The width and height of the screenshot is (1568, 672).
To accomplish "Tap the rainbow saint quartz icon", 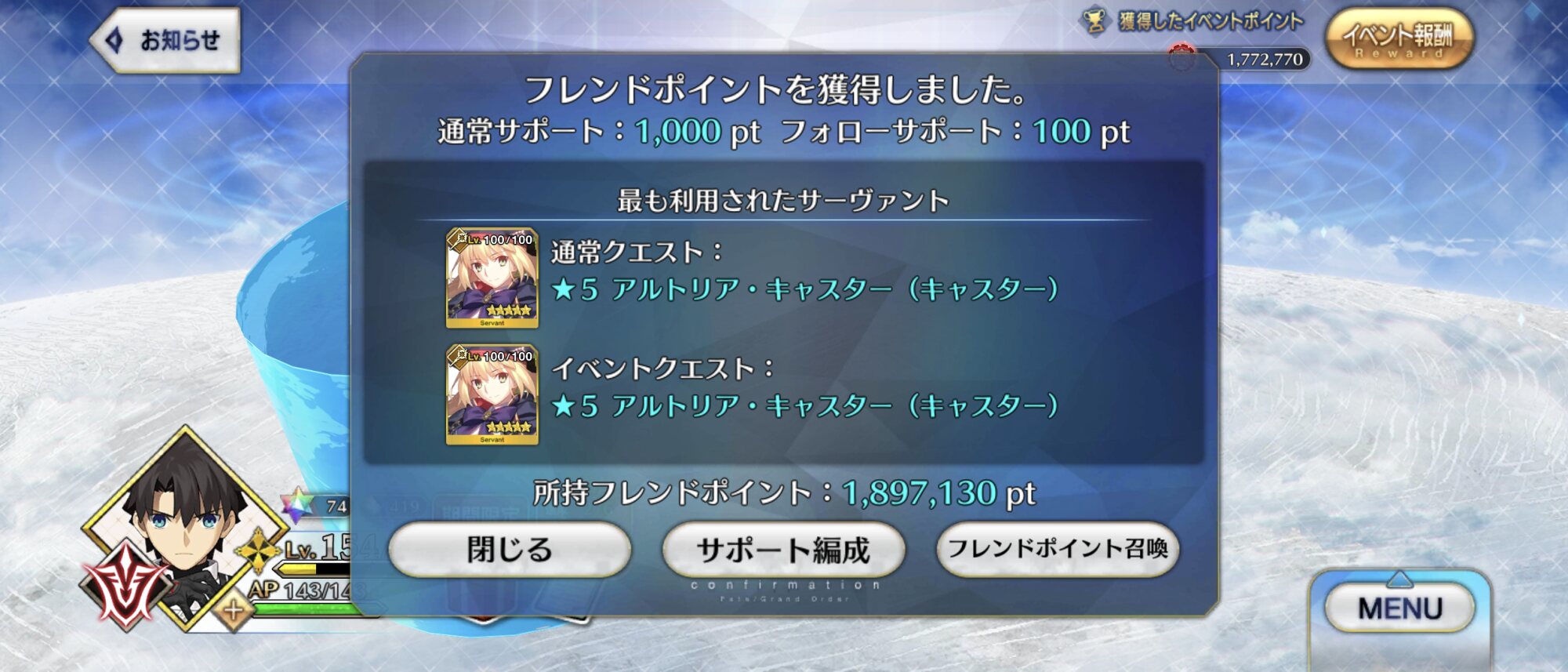I will click(297, 506).
